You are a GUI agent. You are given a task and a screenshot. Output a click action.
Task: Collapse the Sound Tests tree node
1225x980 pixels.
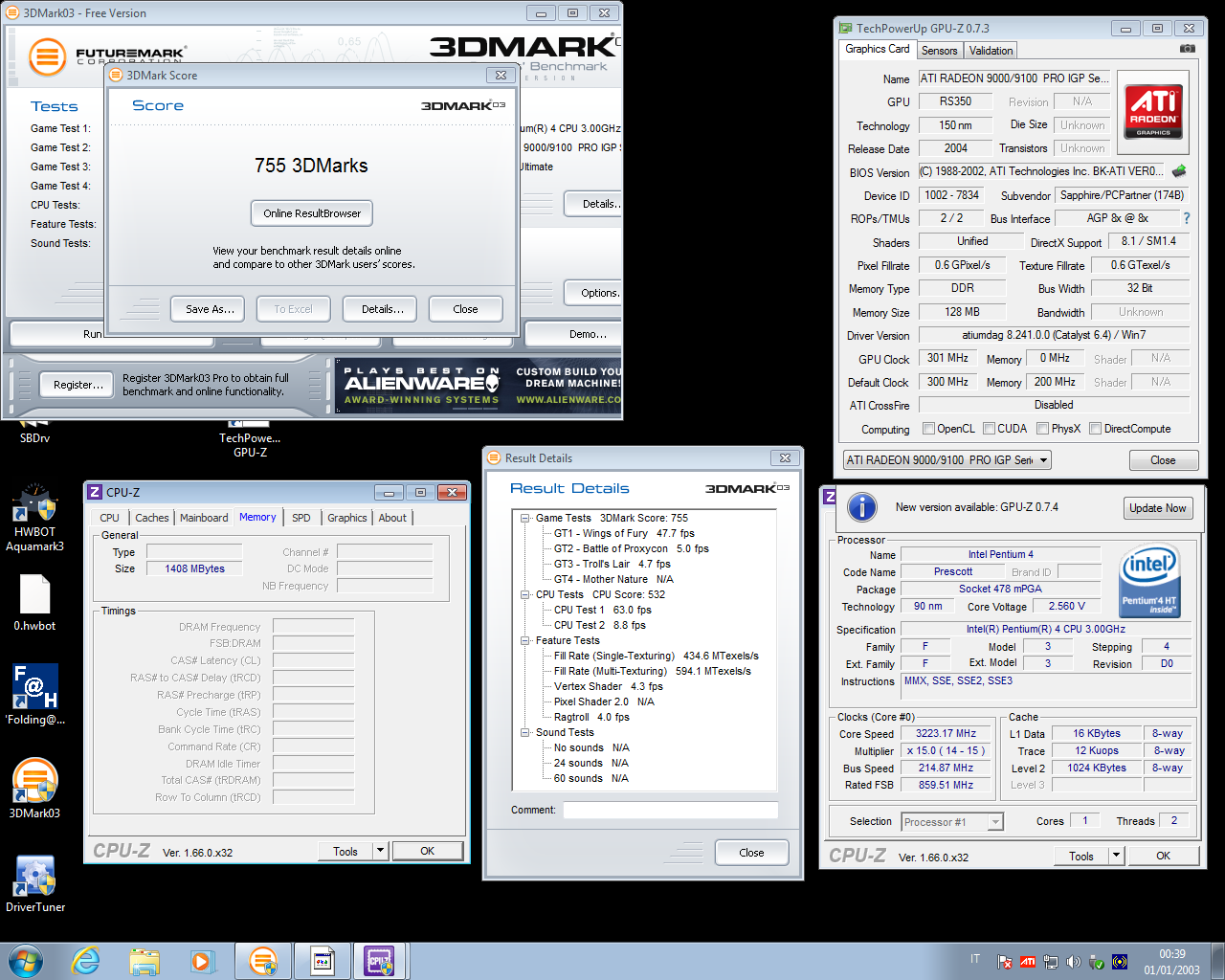point(525,732)
